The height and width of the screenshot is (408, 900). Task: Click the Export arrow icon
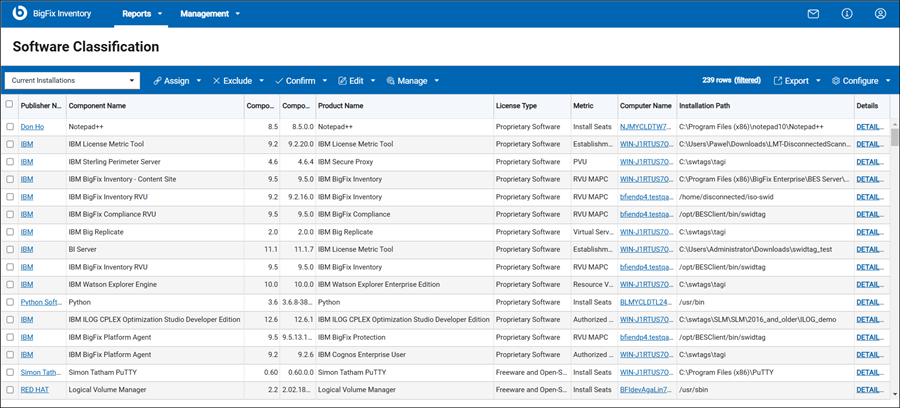778,81
